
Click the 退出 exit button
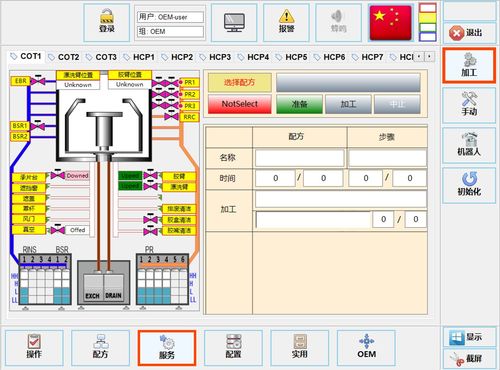[469, 33]
